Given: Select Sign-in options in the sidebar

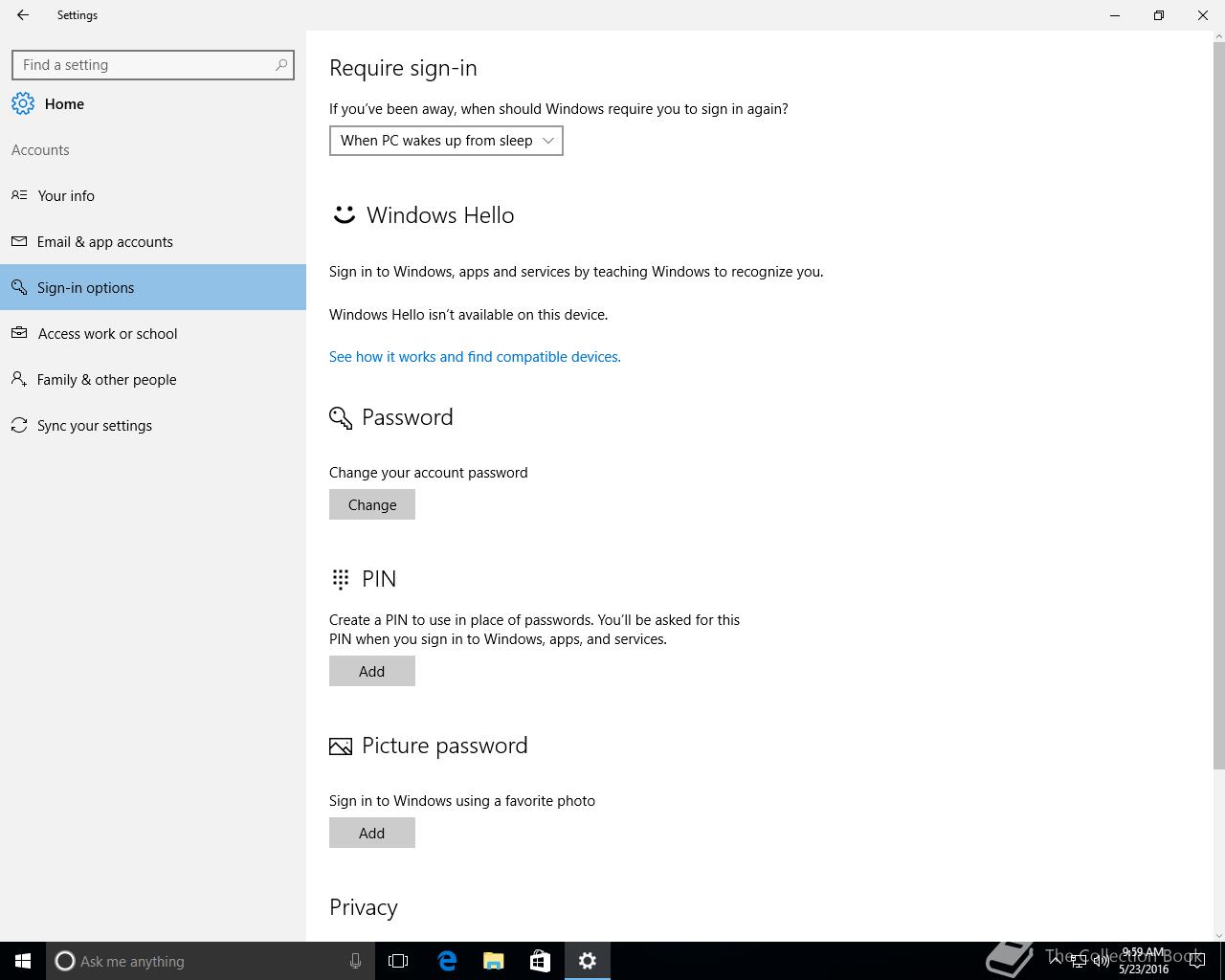Looking at the screenshot, I should (x=153, y=287).
